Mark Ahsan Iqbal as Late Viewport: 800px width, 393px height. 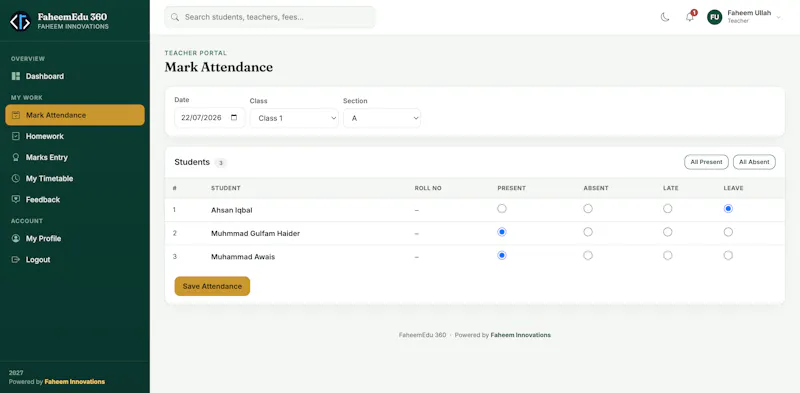pos(667,209)
